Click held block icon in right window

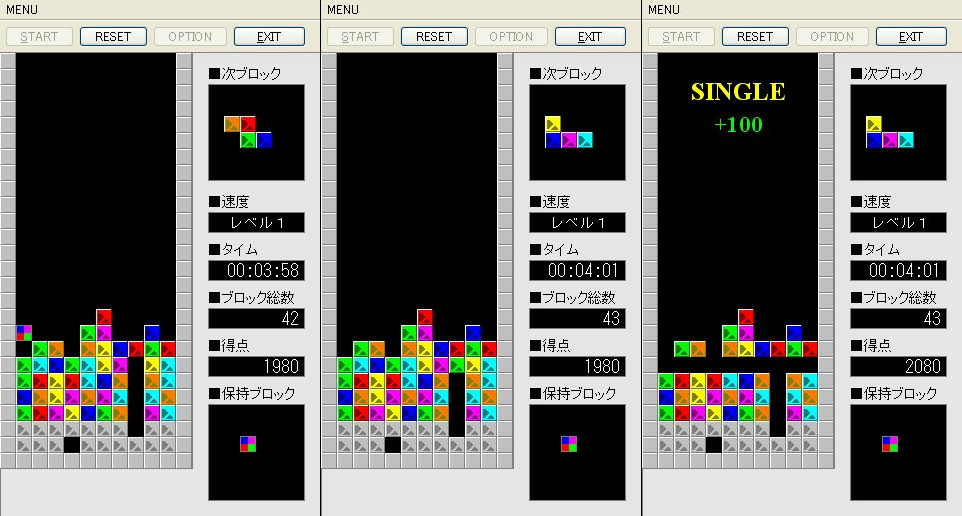coord(890,444)
